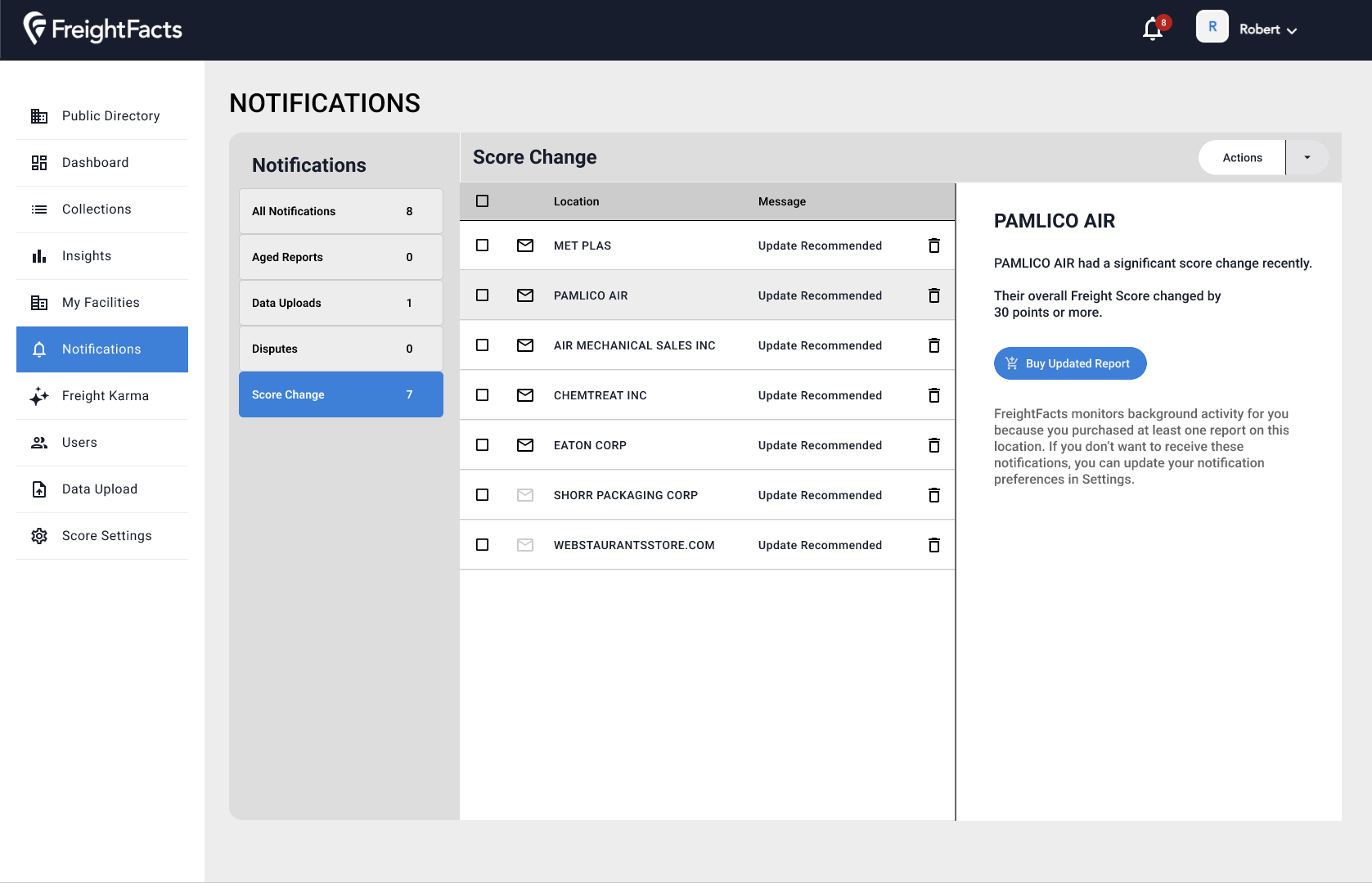Expand the Actions dropdown arrow
Screen dimensions: 1372x883
[x=1307, y=158]
